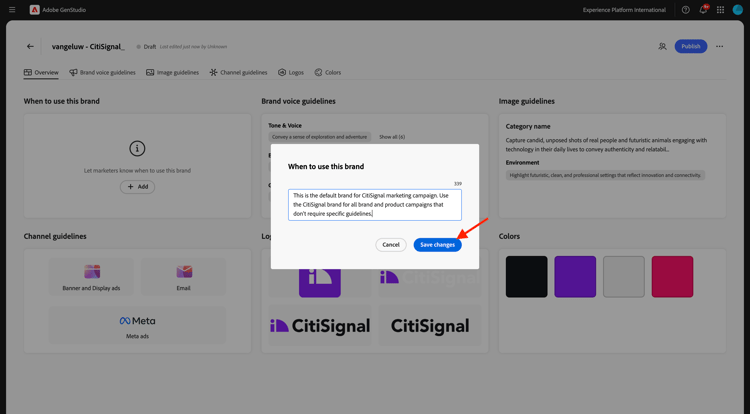Select the gray color swatch

pyautogui.click(x=624, y=277)
